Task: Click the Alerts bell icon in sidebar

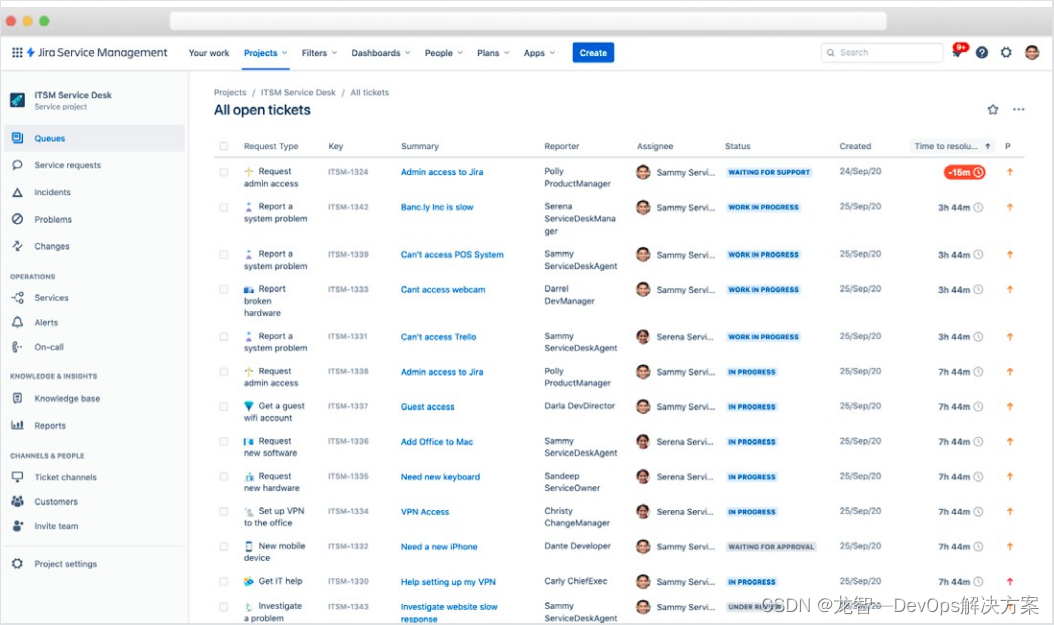Action: point(17,323)
